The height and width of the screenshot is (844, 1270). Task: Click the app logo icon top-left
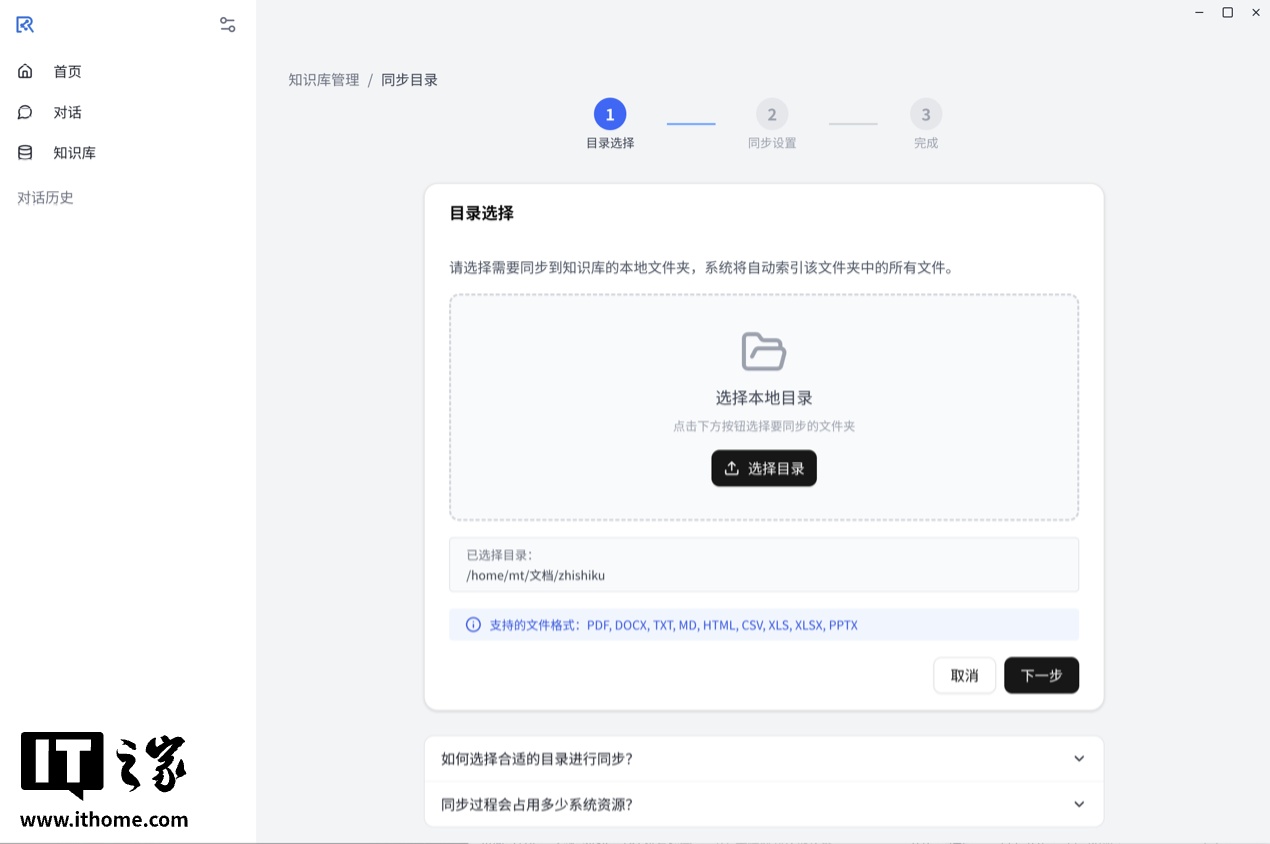click(24, 24)
